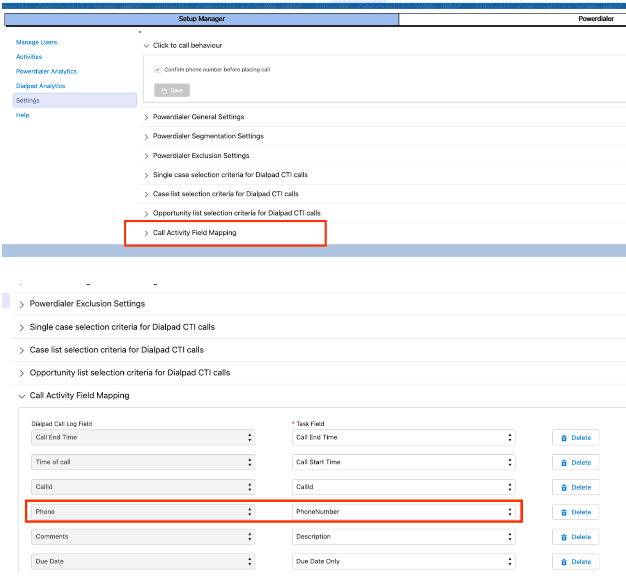The width and height of the screenshot is (626, 583).
Task: Toggle Confirm phone number before placing call
Action: (x=157, y=69)
